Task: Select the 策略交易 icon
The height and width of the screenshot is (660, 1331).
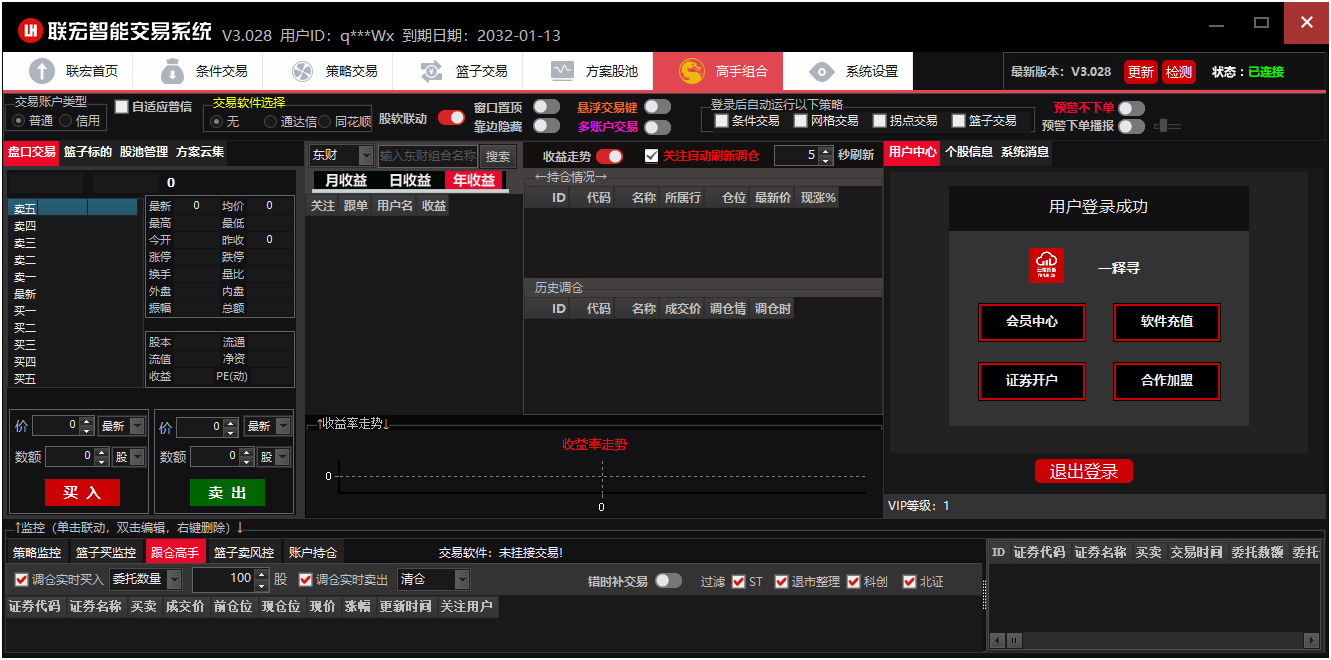Action: coord(302,71)
